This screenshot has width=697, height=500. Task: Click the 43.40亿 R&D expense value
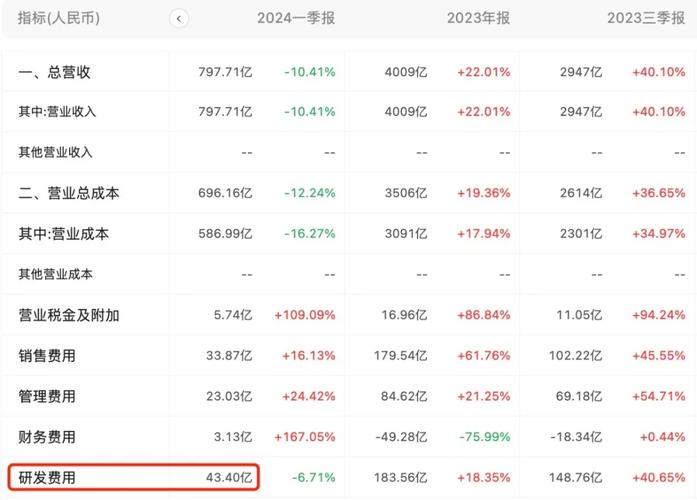point(229,477)
